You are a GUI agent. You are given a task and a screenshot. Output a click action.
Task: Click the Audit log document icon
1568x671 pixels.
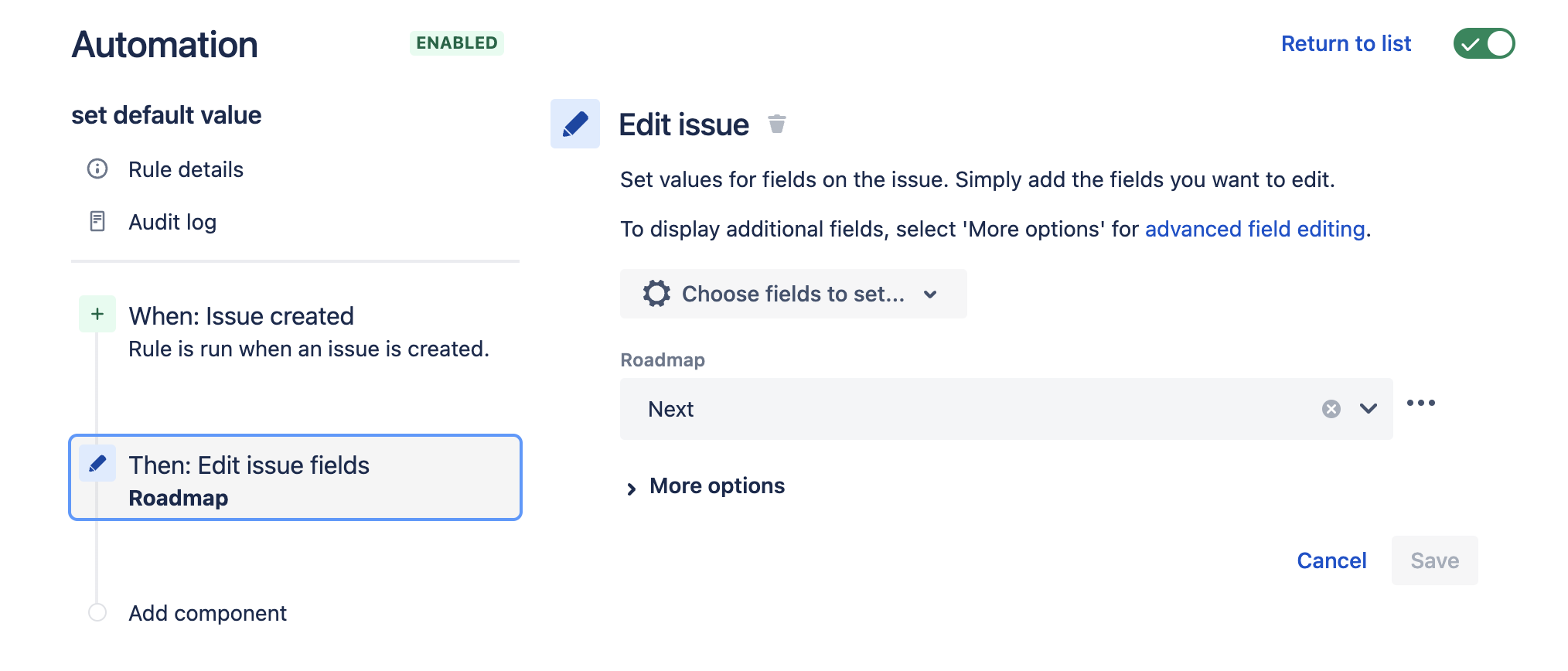96,222
